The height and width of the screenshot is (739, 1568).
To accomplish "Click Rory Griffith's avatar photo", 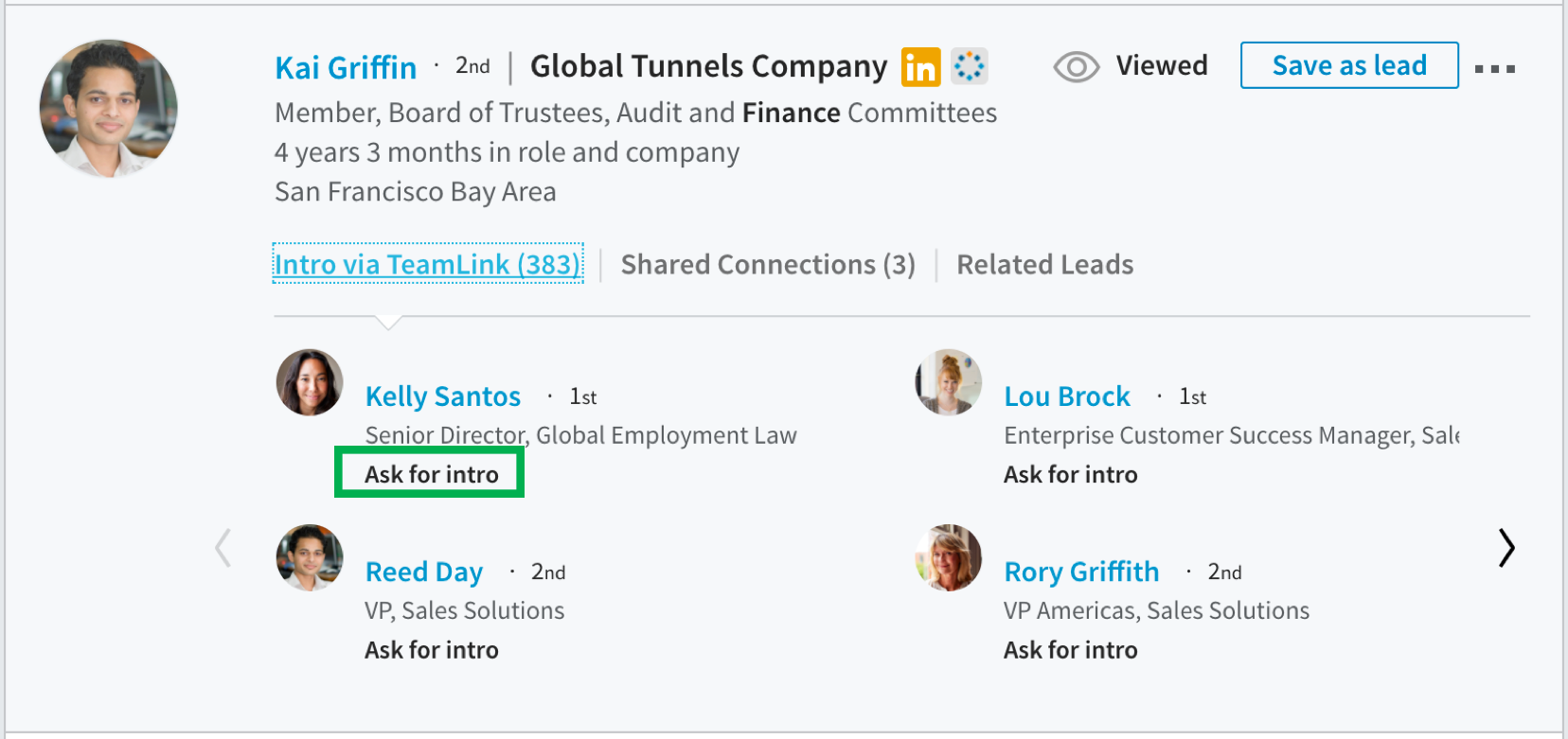I will click(x=949, y=558).
